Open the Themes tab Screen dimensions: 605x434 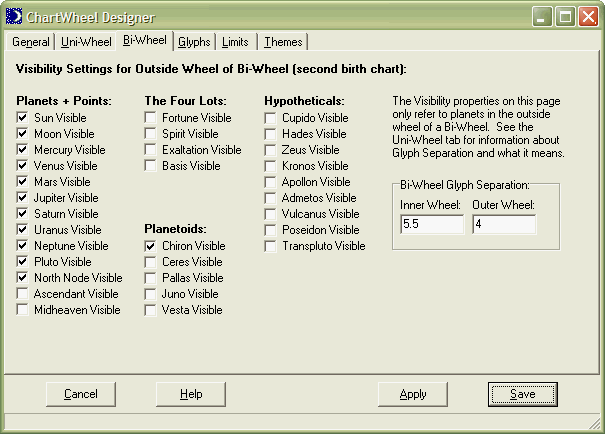[283, 42]
